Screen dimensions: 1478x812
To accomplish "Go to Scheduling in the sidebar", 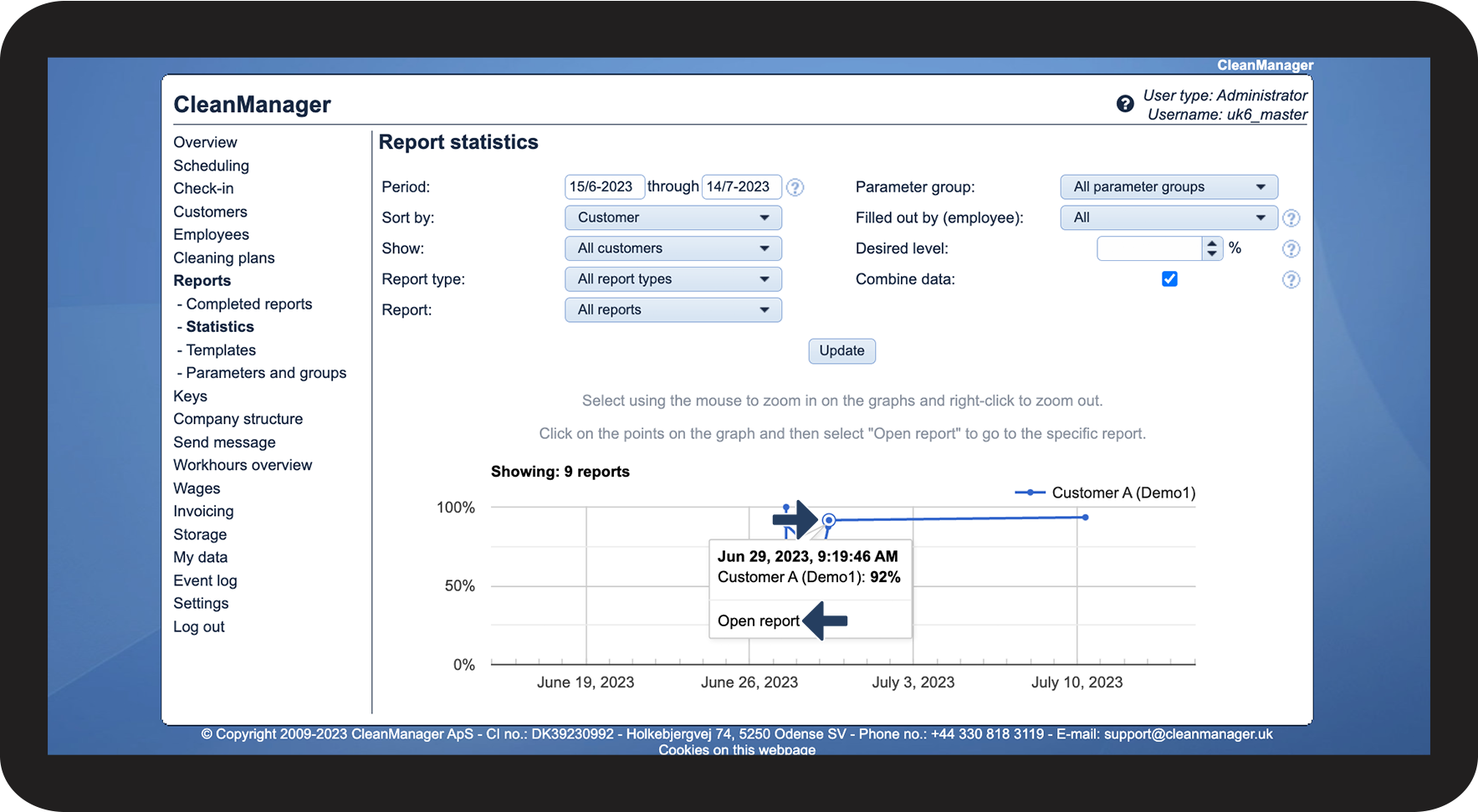I will click(x=211, y=166).
